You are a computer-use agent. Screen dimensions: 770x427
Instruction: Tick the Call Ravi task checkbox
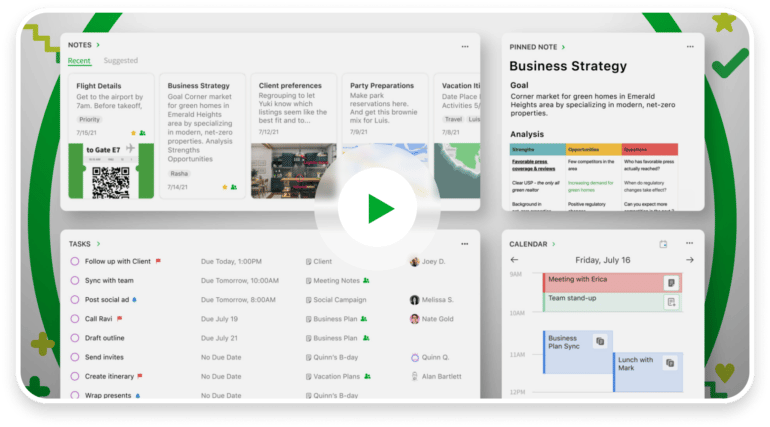[x=74, y=319]
